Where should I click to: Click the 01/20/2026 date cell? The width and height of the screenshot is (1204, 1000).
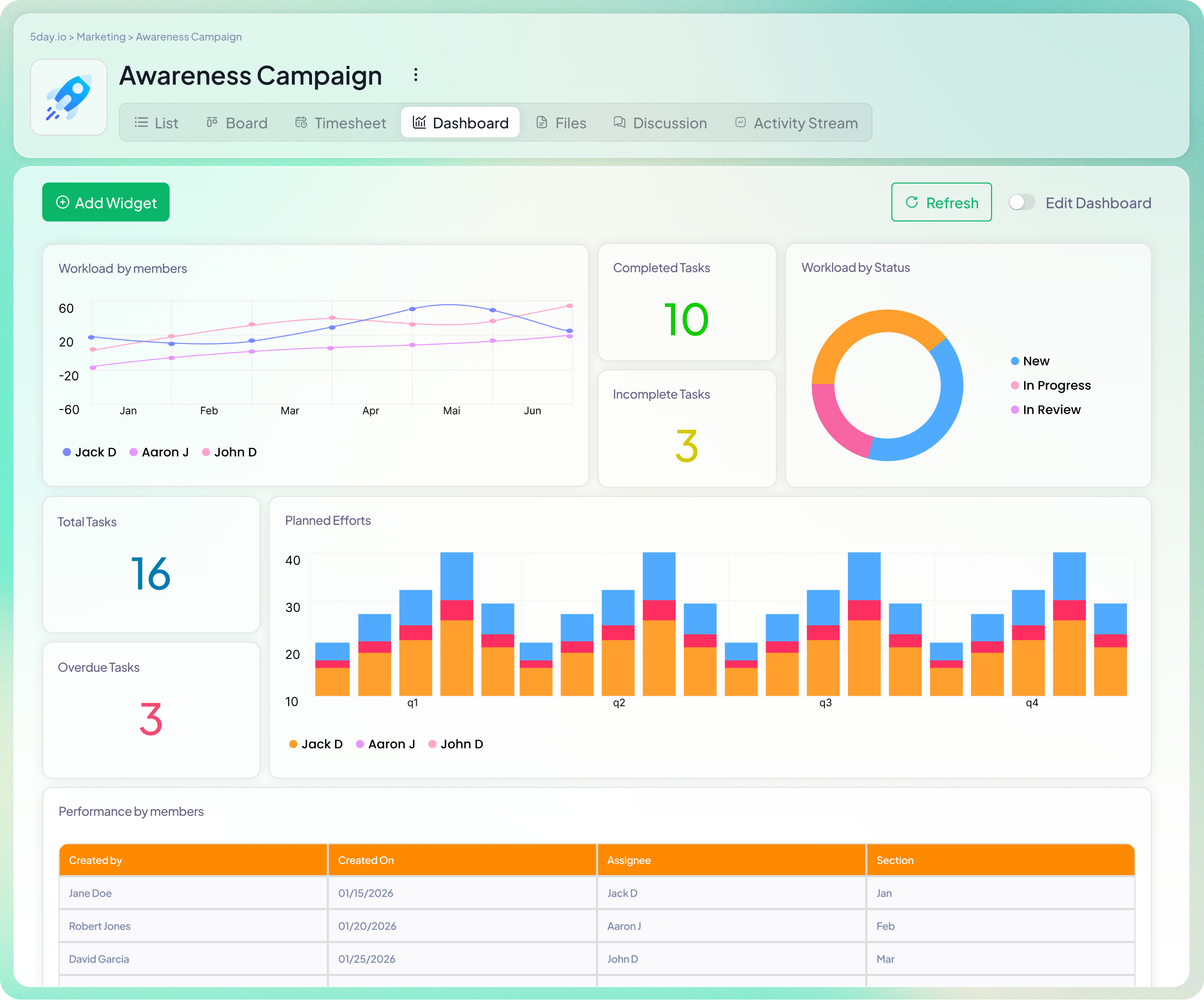coord(462,926)
